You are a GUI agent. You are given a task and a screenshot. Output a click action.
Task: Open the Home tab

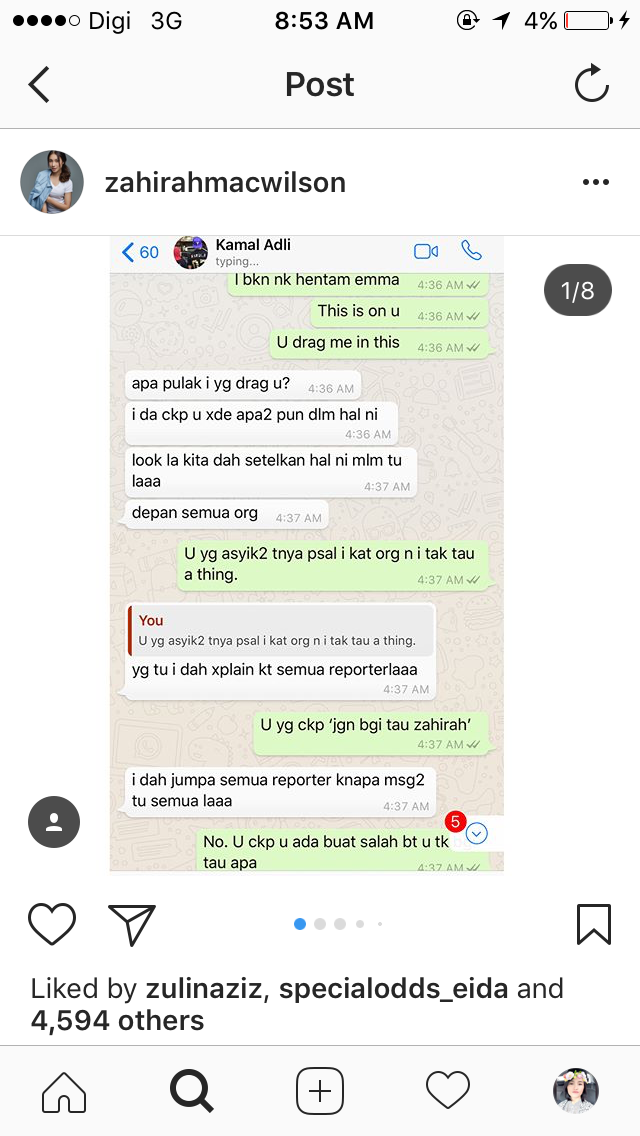point(64,1091)
